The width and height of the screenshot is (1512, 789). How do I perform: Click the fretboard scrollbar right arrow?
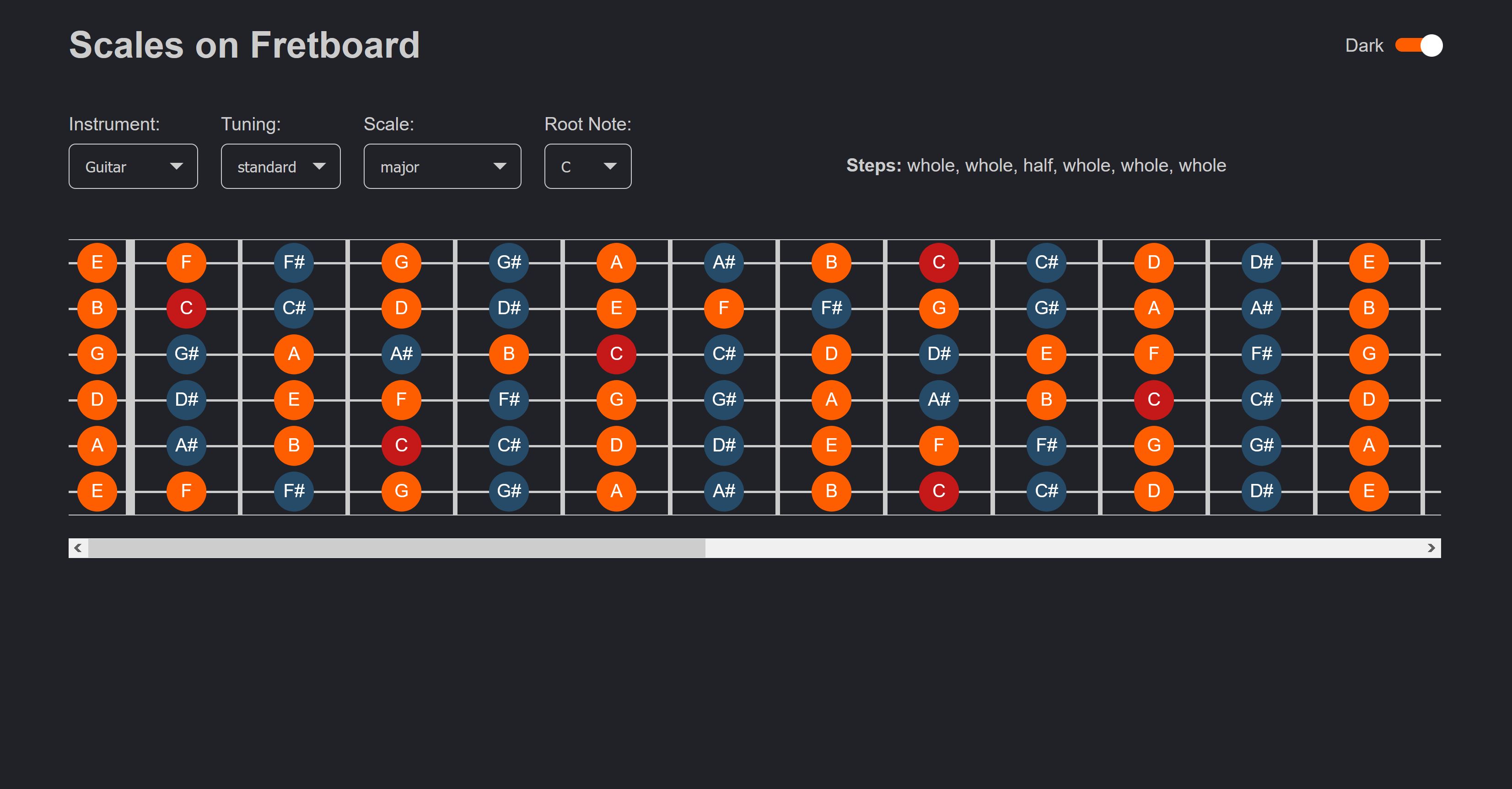(x=1431, y=548)
